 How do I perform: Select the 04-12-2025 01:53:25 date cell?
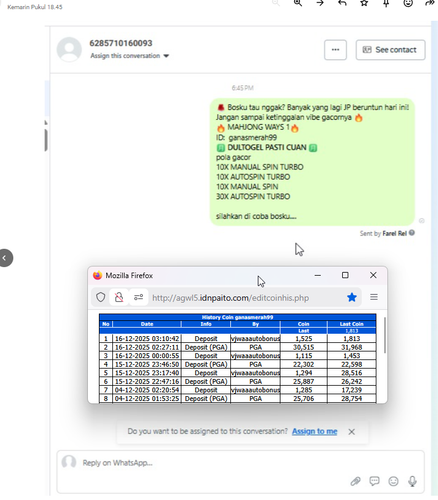coord(147,399)
